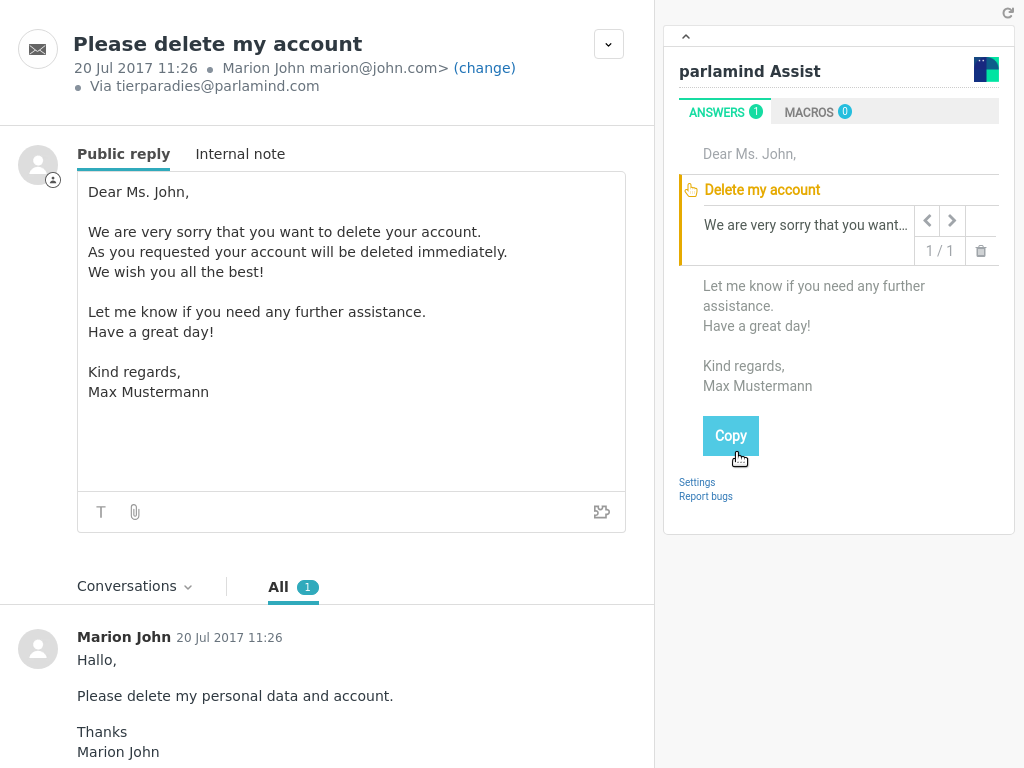The height and width of the screenshot is (768, 1024).
Task: Delete the suggested answer with trash icon
Action: [980, 251]
